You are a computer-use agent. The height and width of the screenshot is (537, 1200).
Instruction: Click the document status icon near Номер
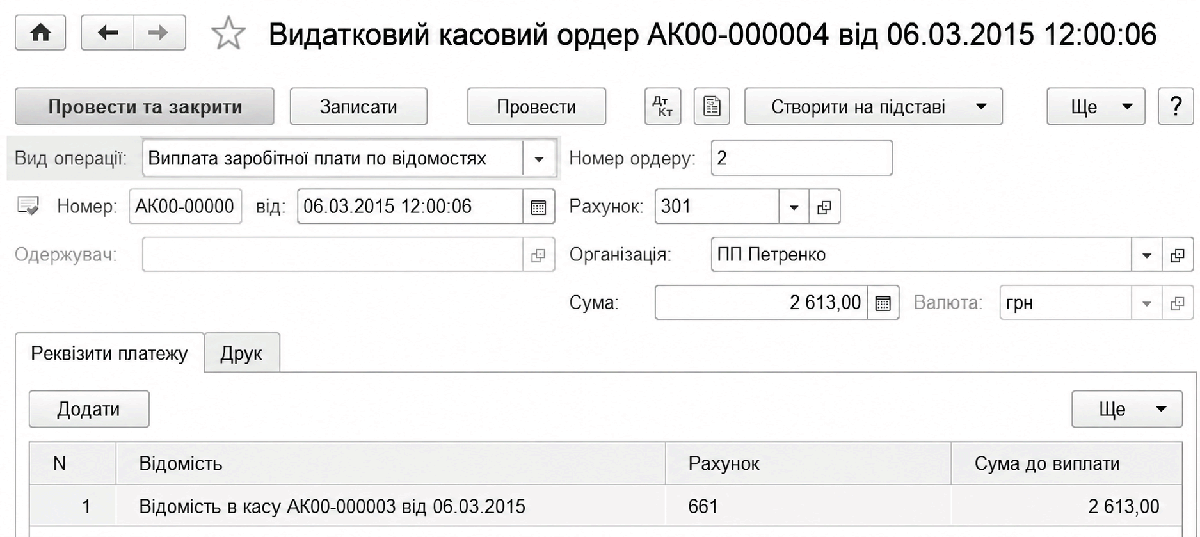tap(29, 207)
